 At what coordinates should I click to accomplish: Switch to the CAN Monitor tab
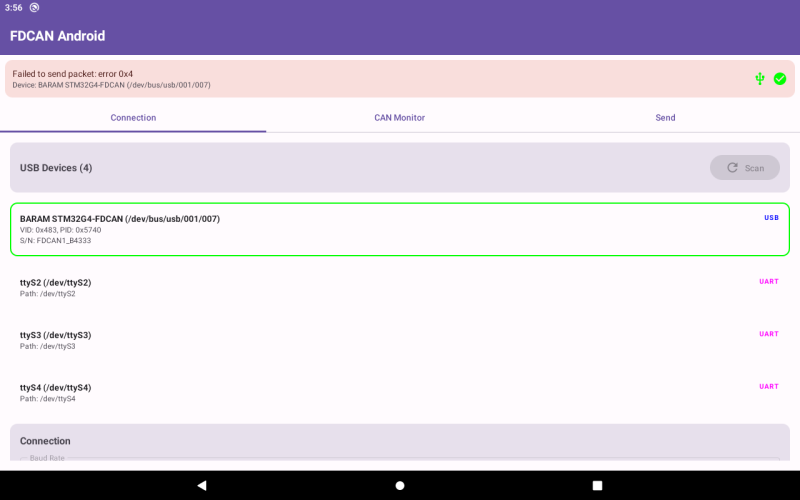tap(399, 117)
